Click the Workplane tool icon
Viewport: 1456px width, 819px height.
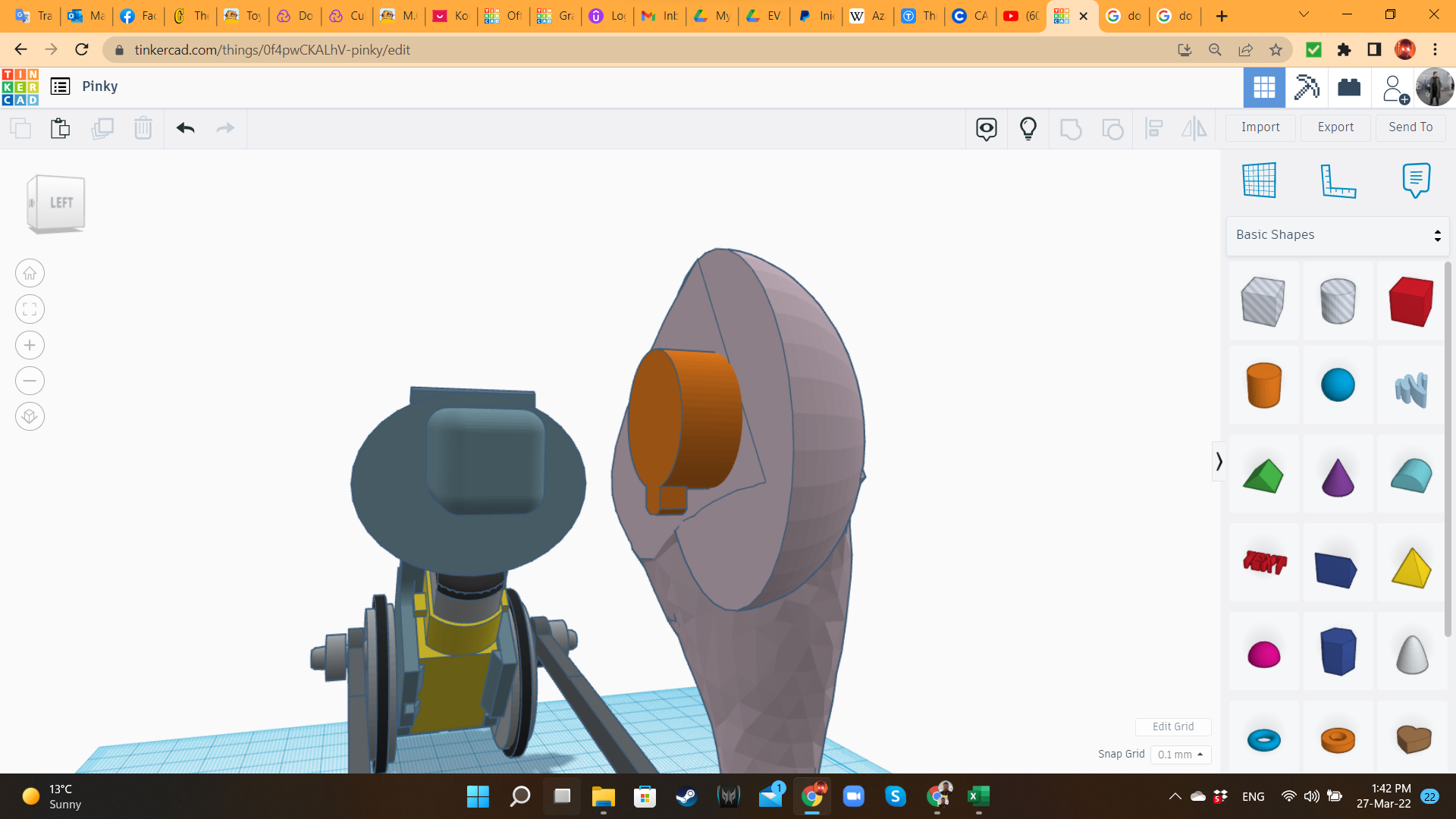tap(1260, 180)
